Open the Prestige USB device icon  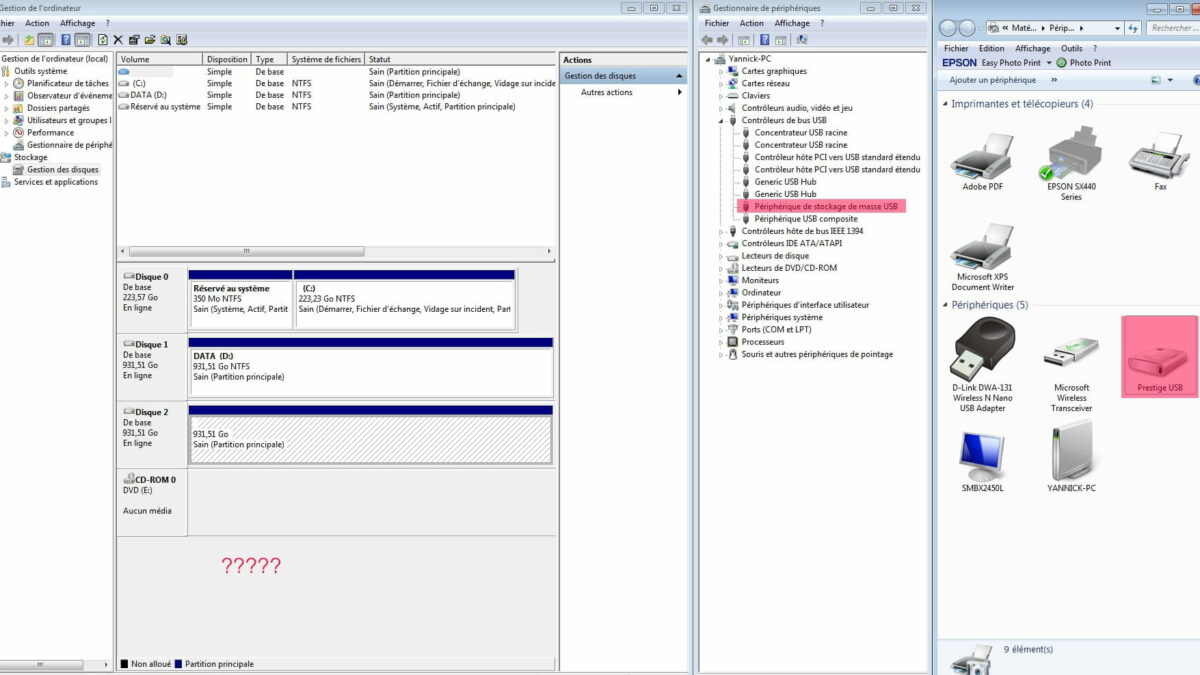(1159, 357)
